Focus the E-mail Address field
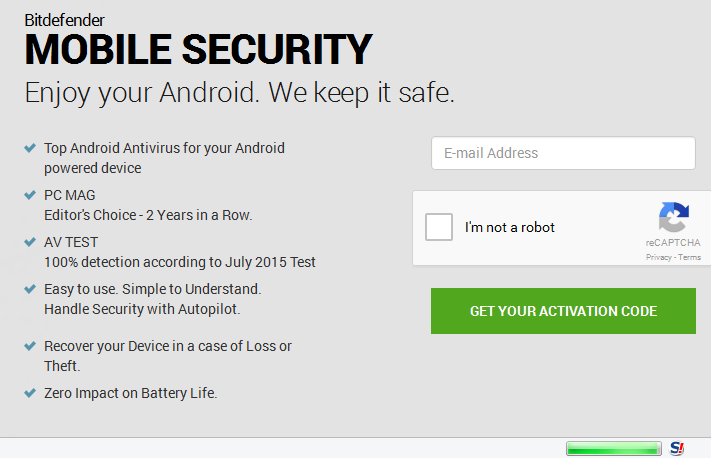The height and width of the screenshot is (458, 711). tap(563, 153)
